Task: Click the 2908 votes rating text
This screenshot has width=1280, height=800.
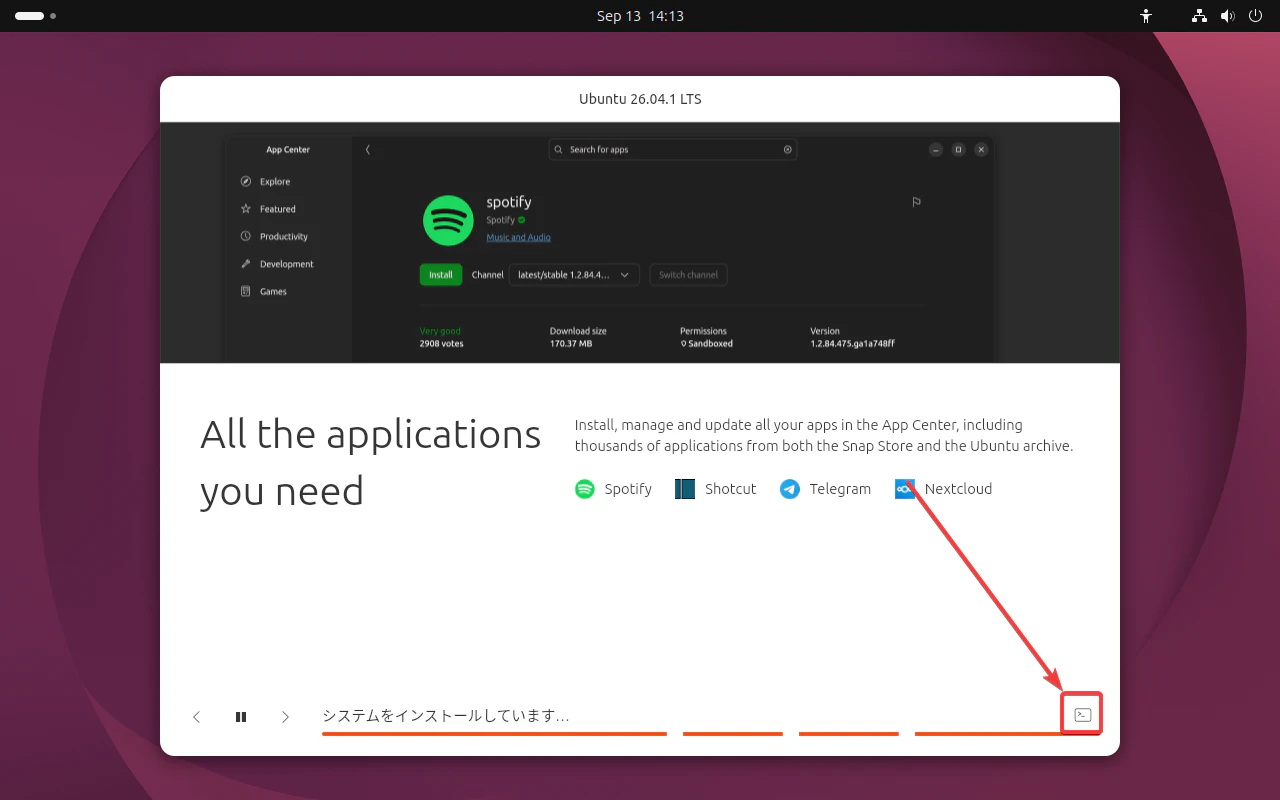Action: point(442,343)
